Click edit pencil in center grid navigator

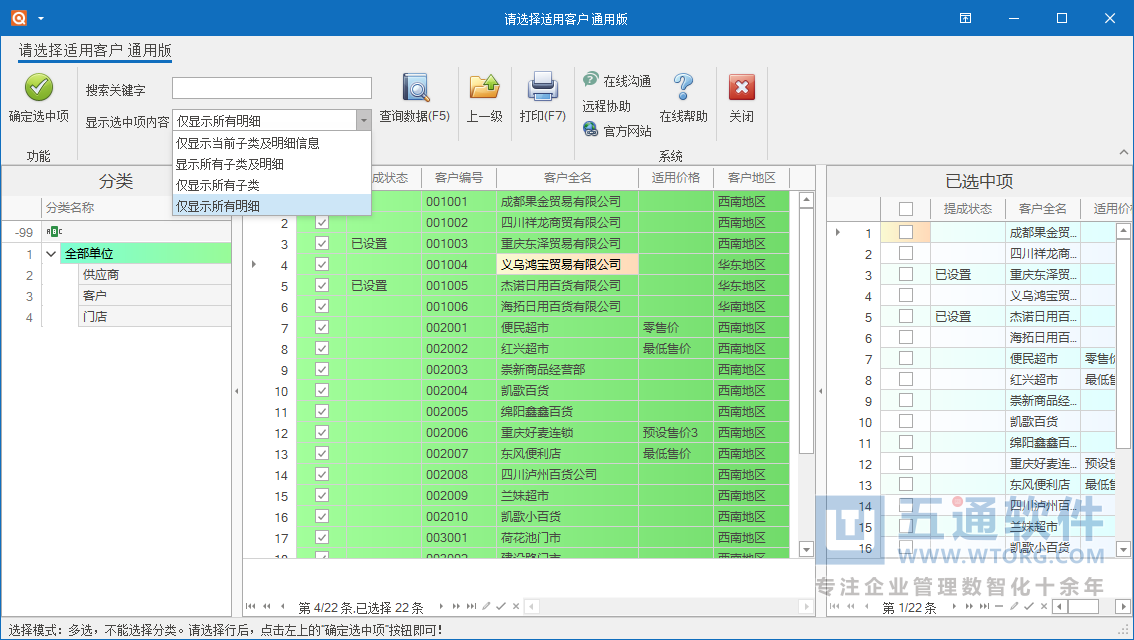(x=487, y=606)
